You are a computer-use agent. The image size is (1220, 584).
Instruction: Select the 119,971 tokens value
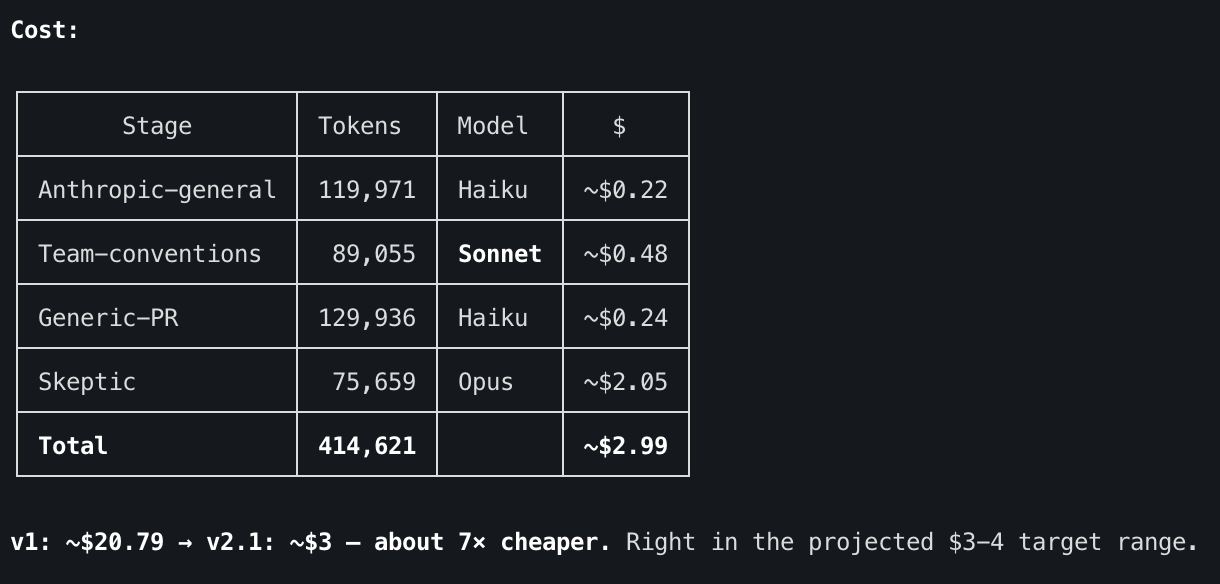pyautogui.click(x=367, y=190)
